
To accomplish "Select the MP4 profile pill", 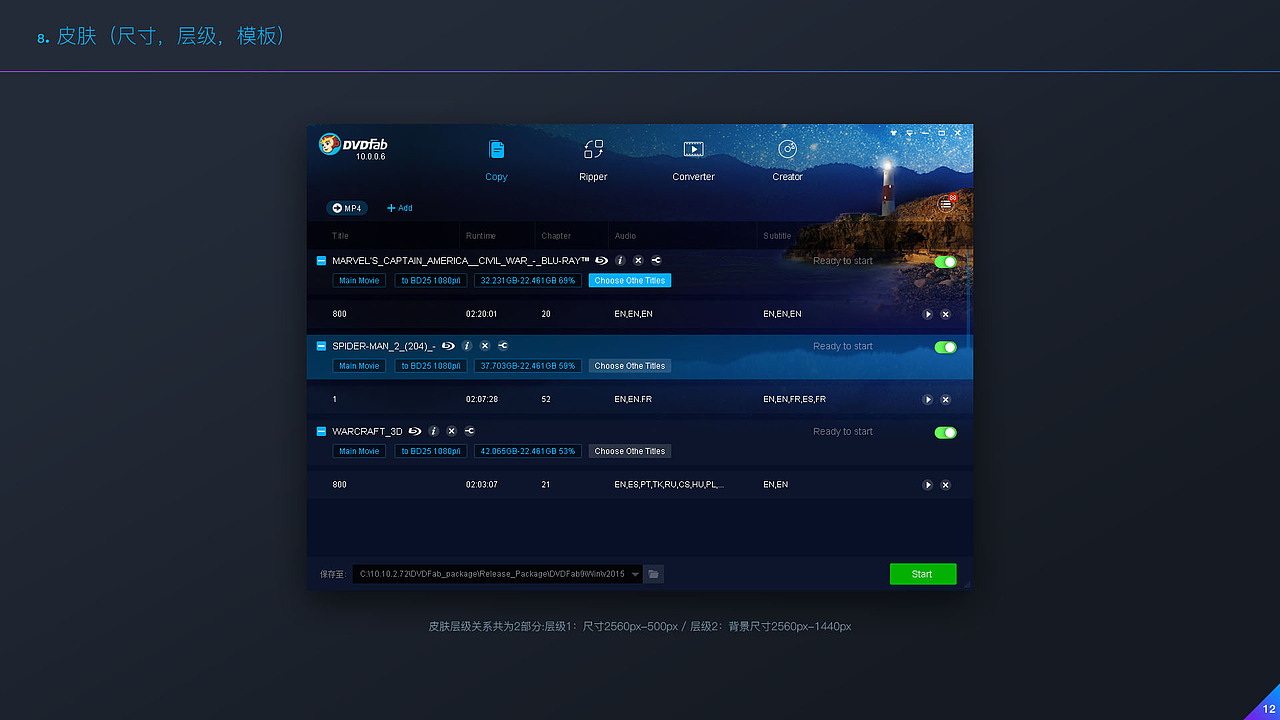I will pyautogui.click(x=347, y=207).
